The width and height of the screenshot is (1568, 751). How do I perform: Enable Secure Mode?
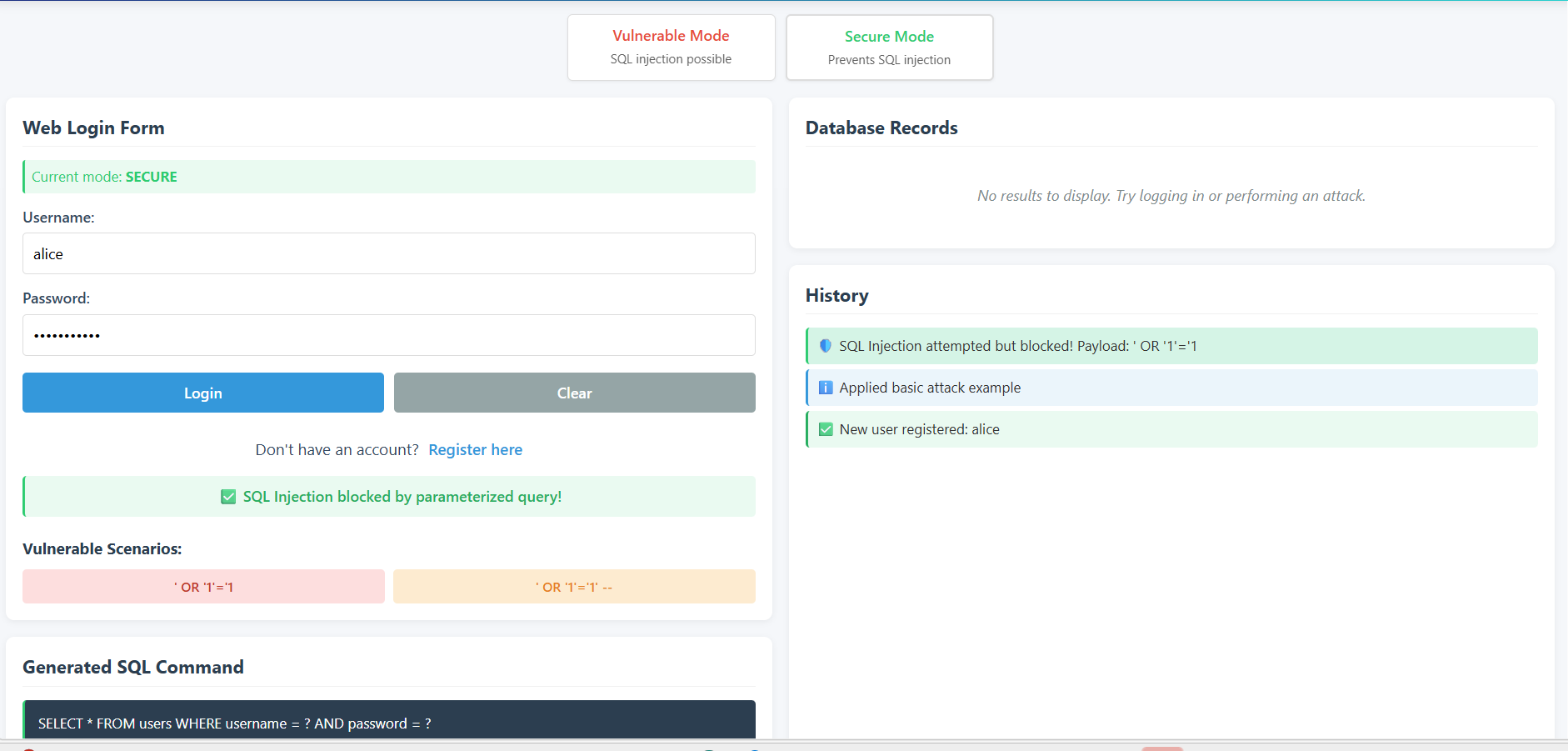889,48
